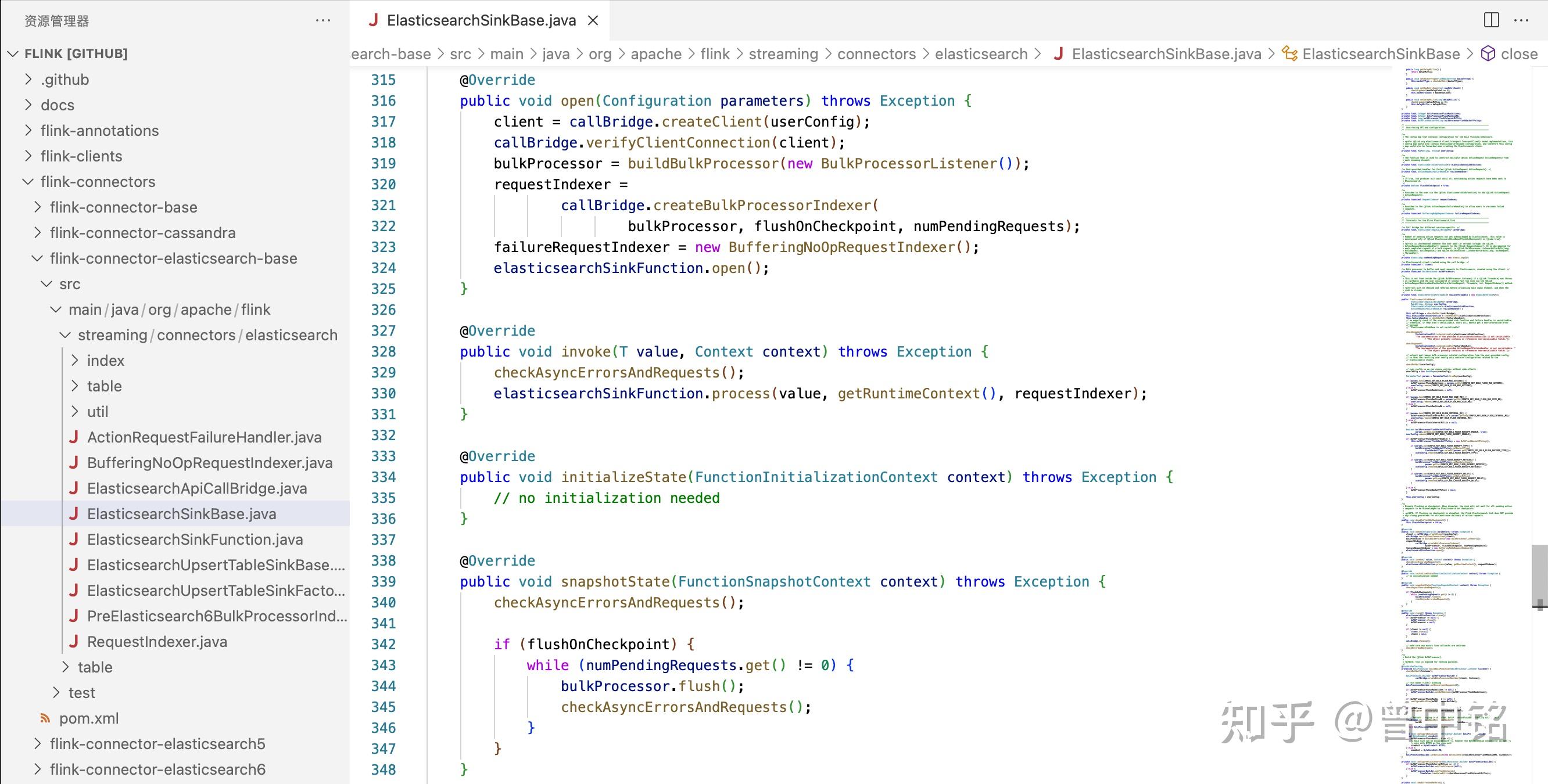Viewport: 1548px width, 784px height.
Task: Open the Explorer more actions menu
Action: tap(323, 20)
